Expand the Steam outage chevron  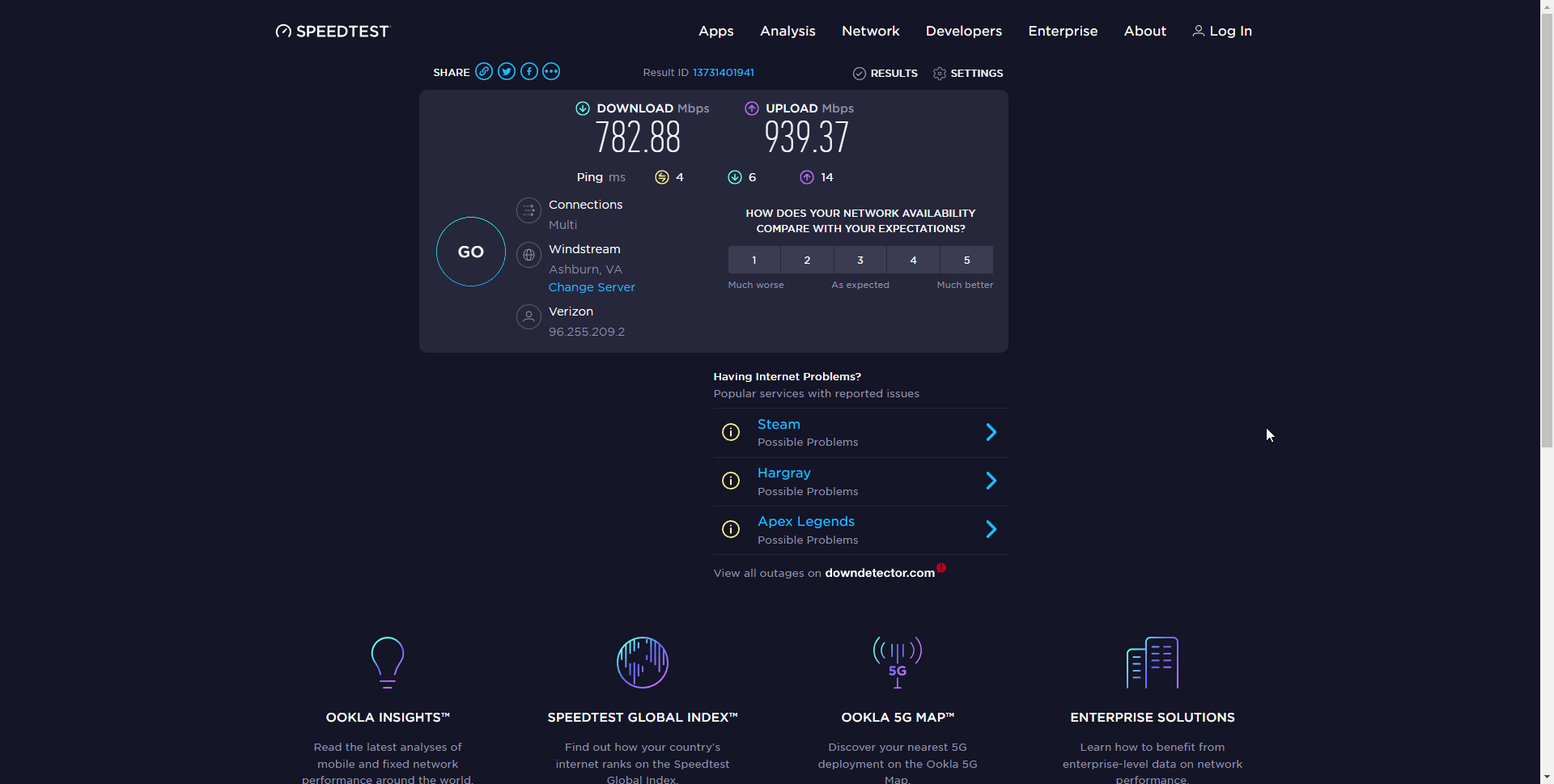(x=991, y=432)
